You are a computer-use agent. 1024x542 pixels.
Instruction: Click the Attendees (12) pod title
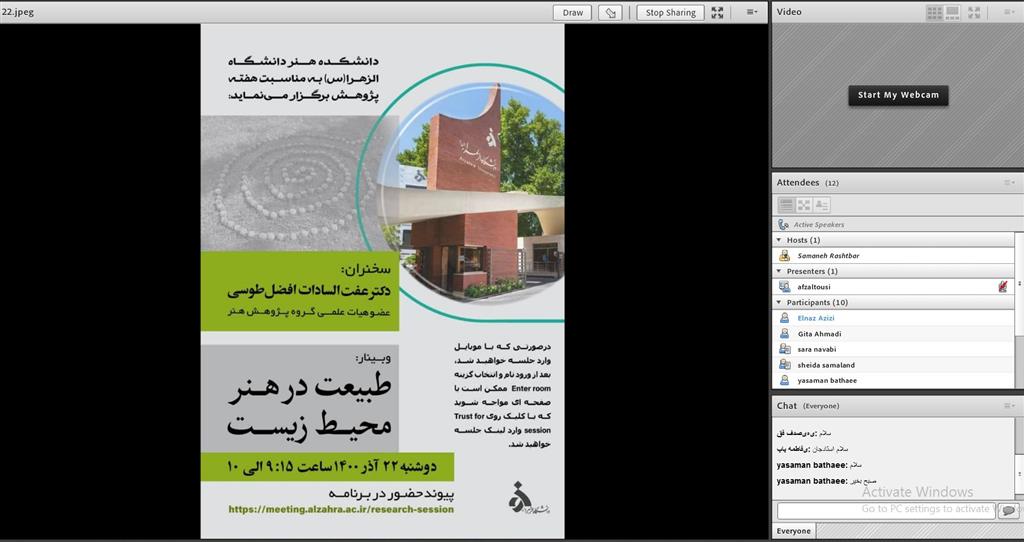pos(808,183)
